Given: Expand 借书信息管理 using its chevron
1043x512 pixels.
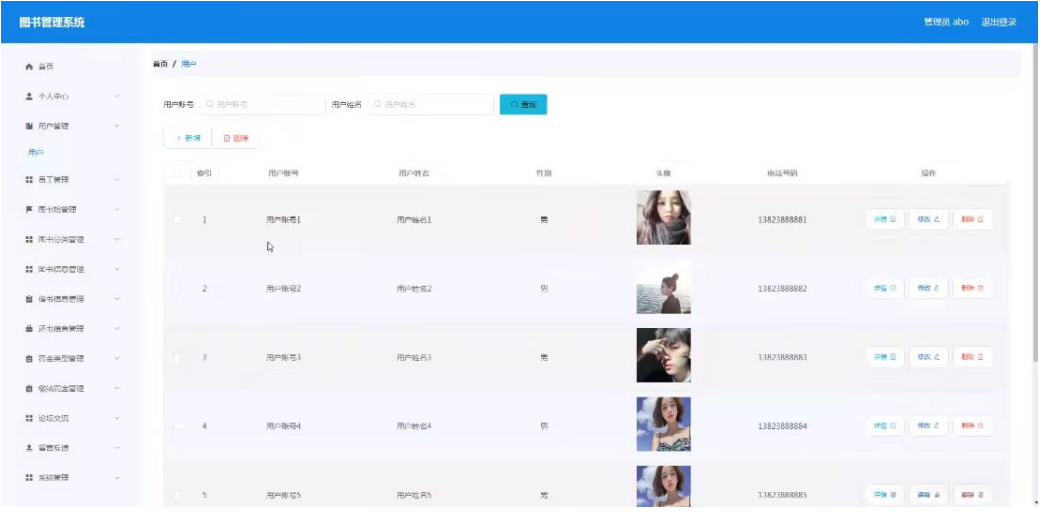Looking at the screenshot, I should (x=117, y=299).
